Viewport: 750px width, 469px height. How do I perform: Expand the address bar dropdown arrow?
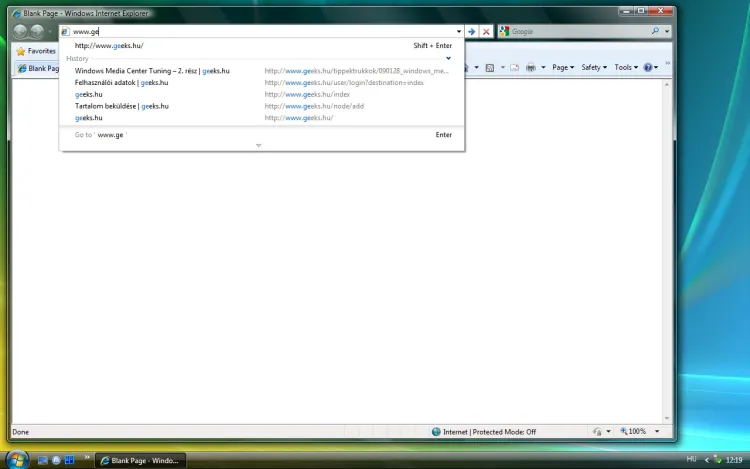point(458,32)
